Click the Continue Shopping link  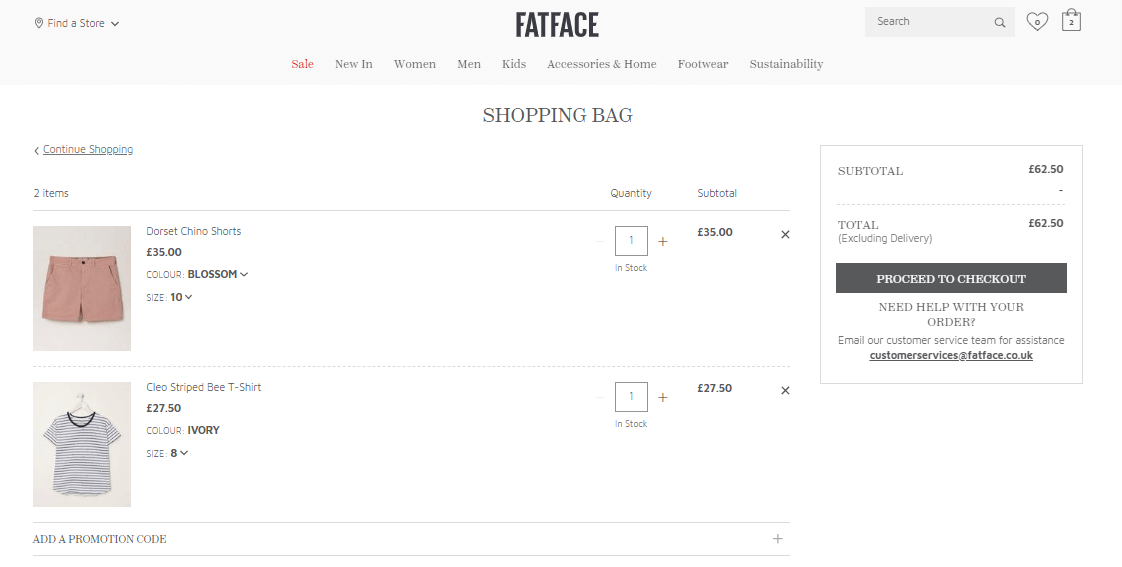(x=87, y=149)
